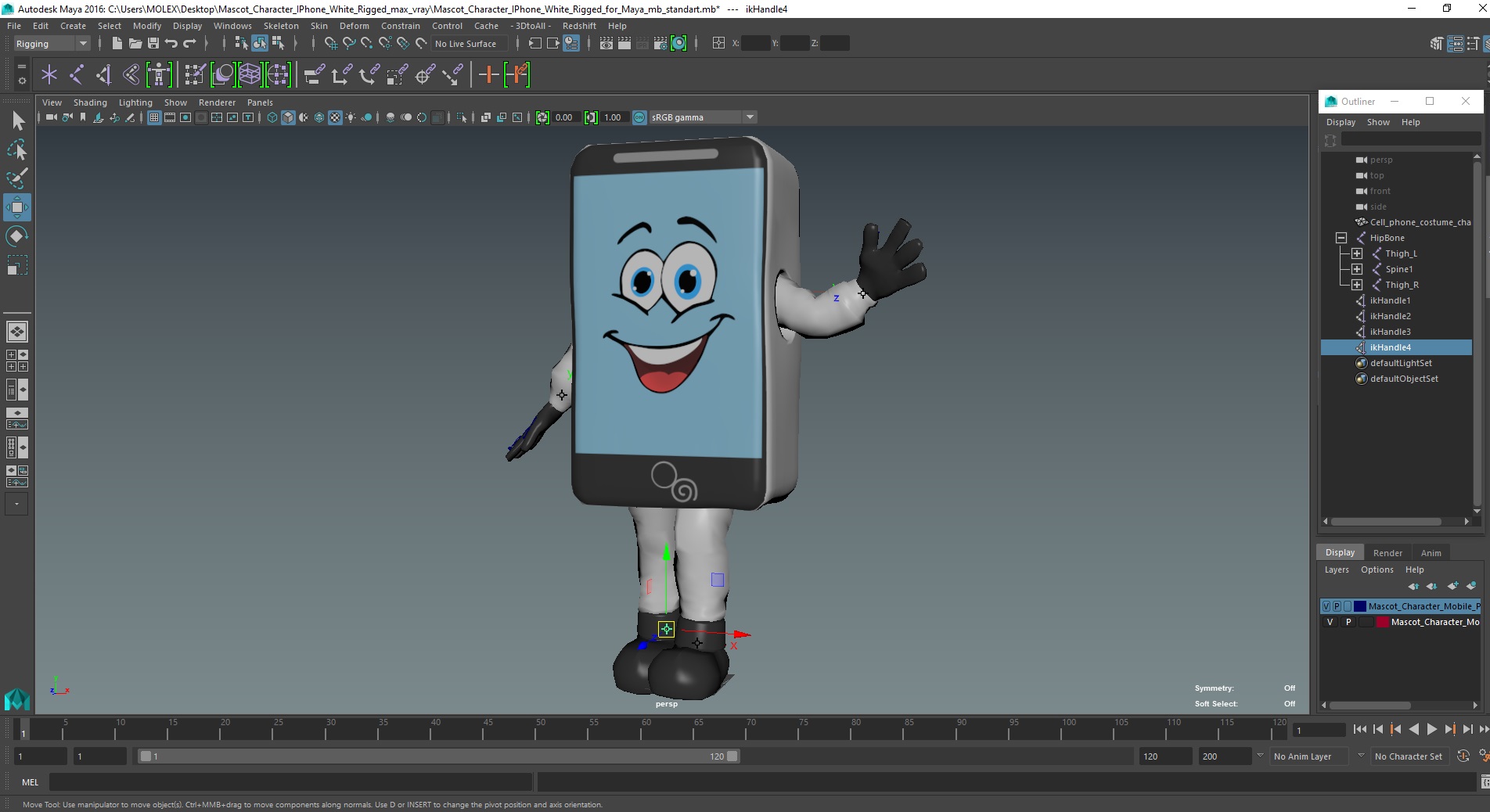Click the MEL command input field

[290, 782]
